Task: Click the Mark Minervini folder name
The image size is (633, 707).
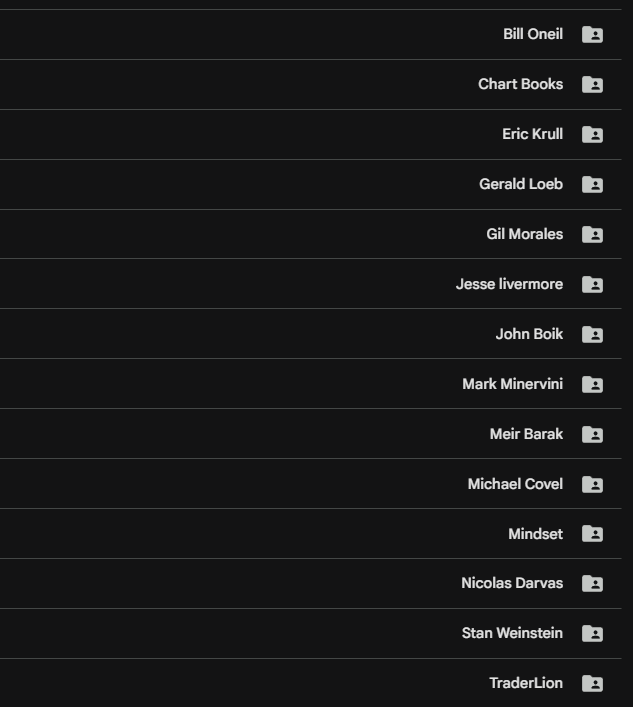Action: coord(512,384)
